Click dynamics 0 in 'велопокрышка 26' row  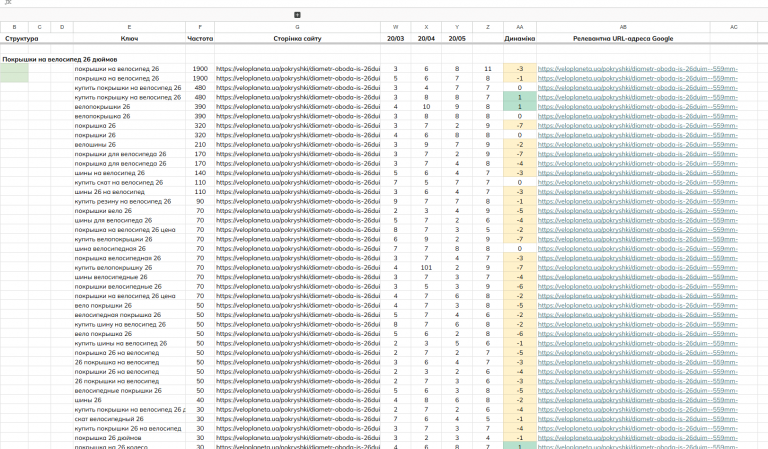(520, 116)
